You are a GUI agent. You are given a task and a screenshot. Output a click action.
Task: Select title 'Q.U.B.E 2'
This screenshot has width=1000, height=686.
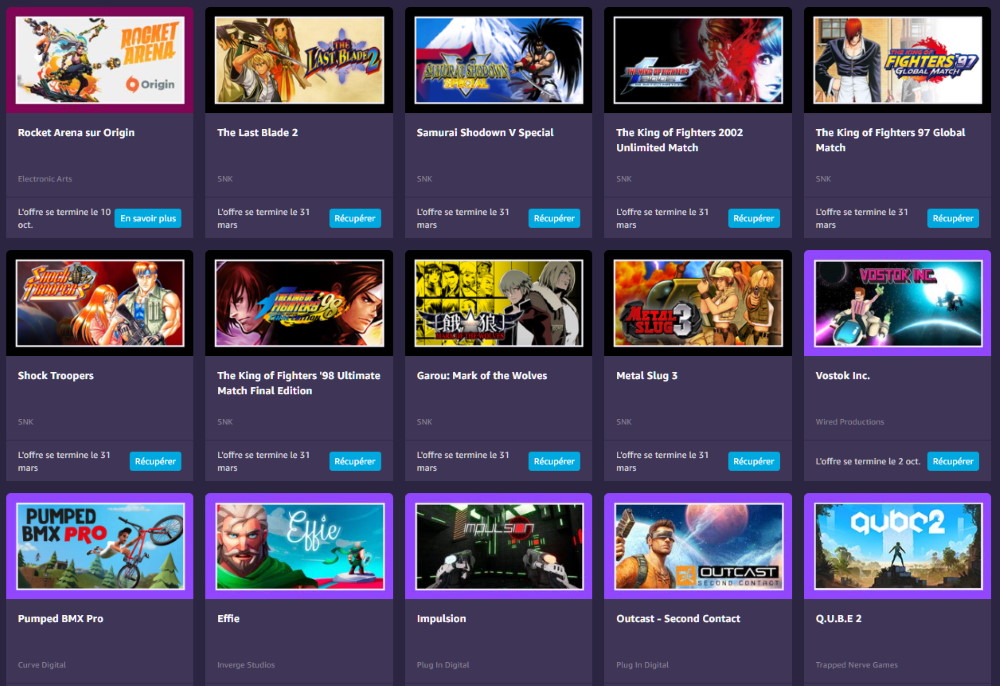pos(839,618)
